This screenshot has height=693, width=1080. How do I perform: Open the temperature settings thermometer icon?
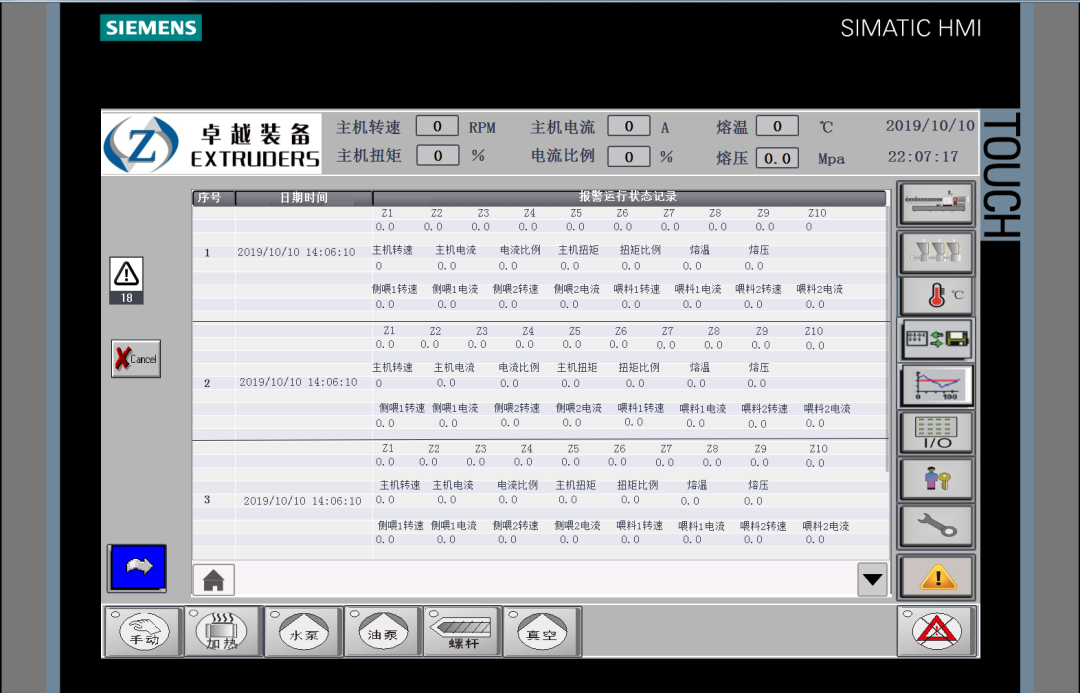coord(936,296)
